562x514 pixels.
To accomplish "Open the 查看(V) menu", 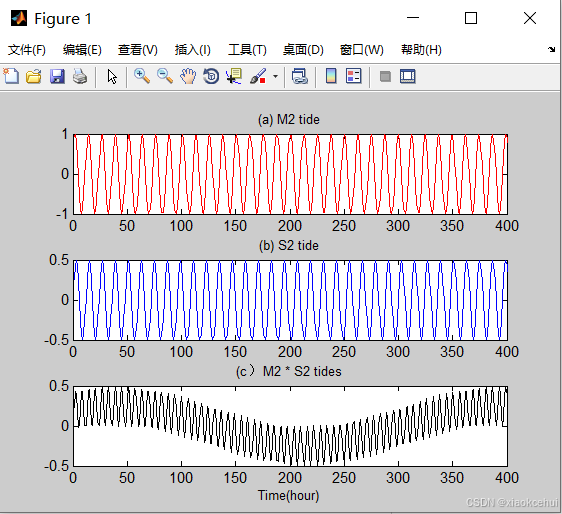I will click(138, 49).
